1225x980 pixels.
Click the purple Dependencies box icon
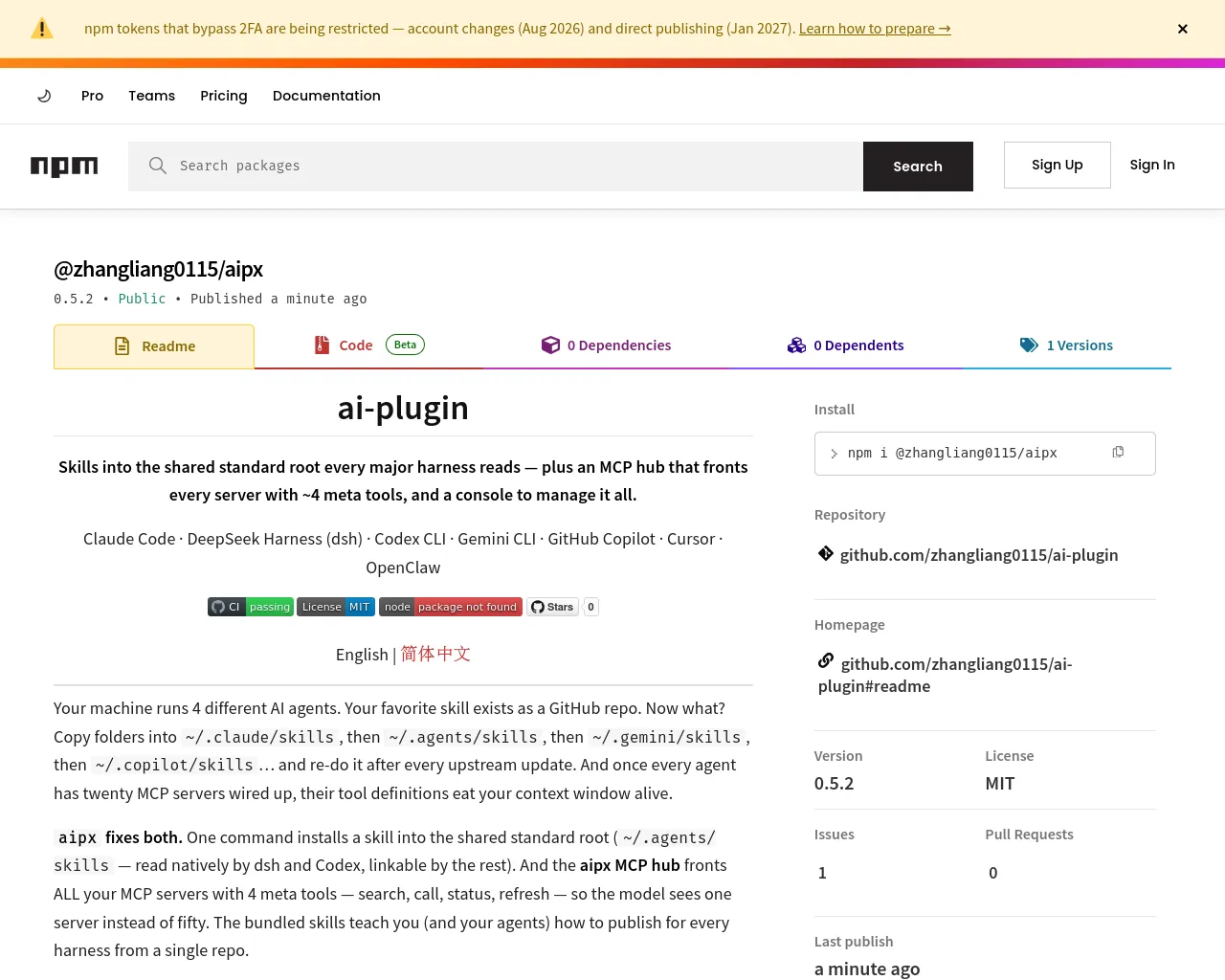pyautogui.click(x=550, y=345)
